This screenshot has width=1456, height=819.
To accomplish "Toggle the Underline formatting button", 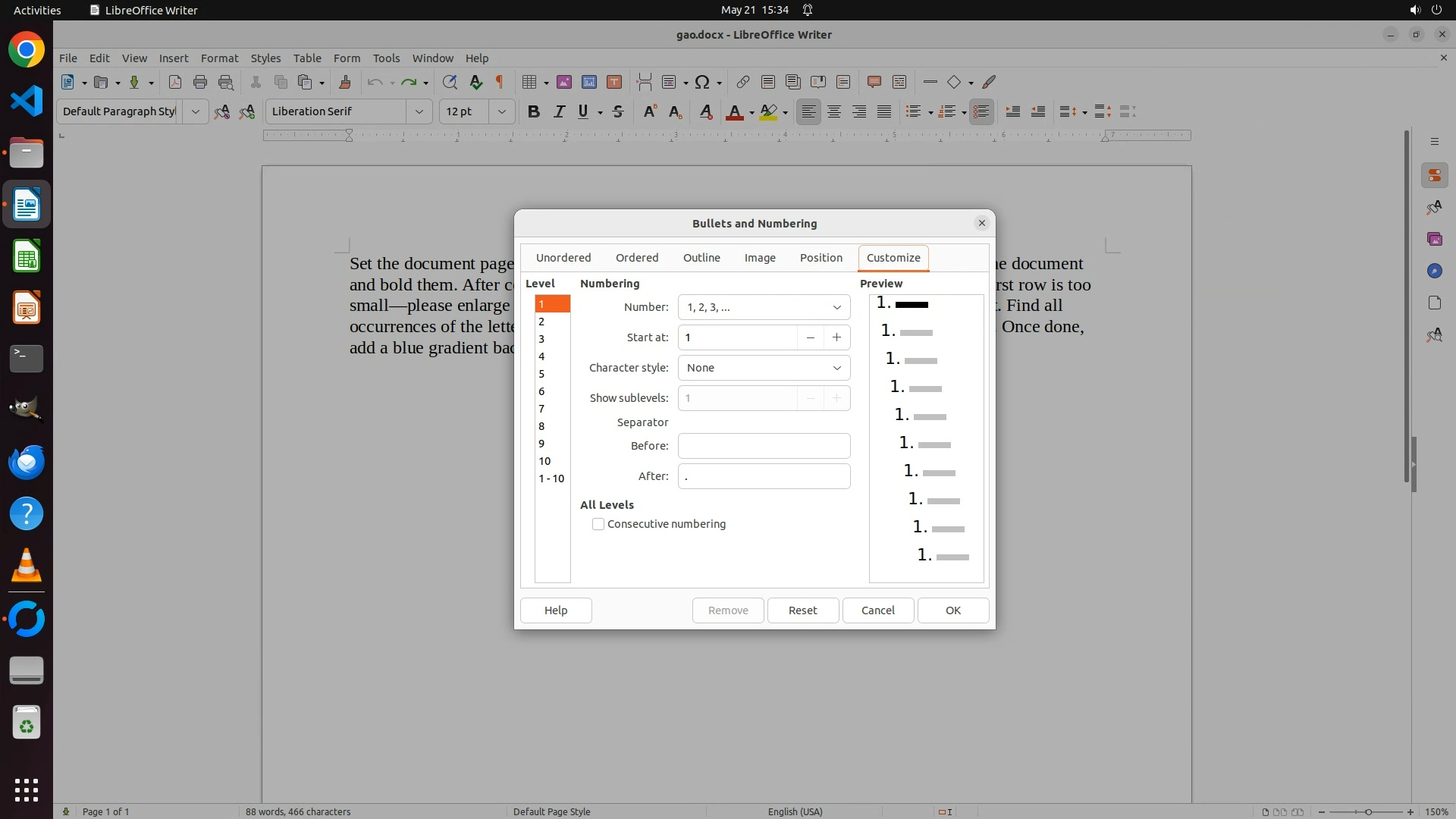I will pos(583,111).
